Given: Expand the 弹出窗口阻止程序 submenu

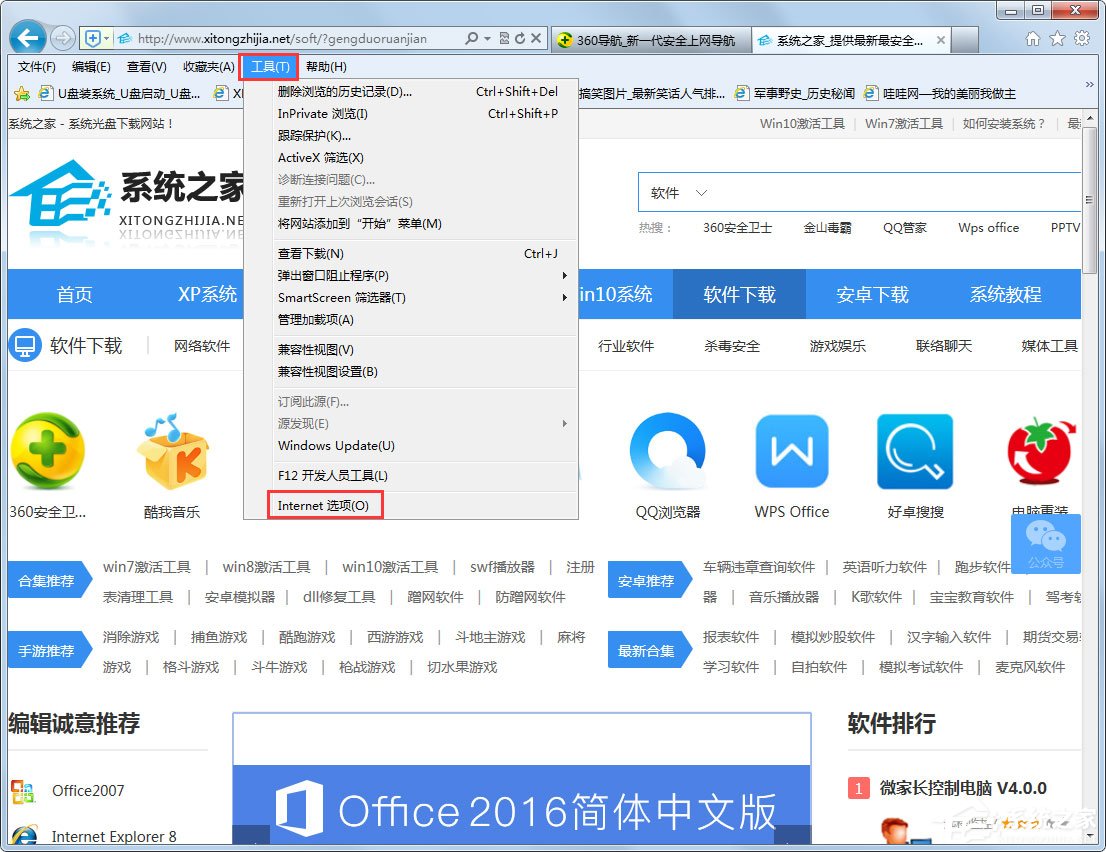Looking at the screenshot, I should click(331, 276).
